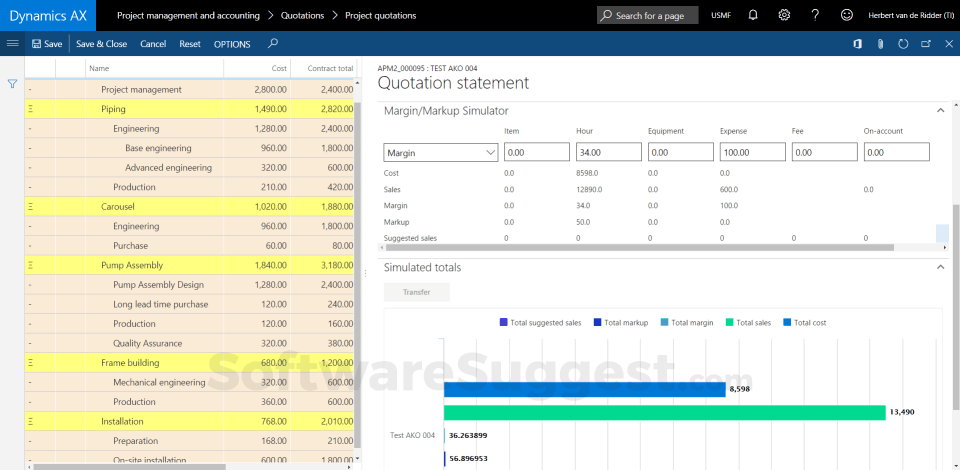This screenshot has width=960, height=470.
Task: Click the smiley feedback icon
Action: [847, 15]
